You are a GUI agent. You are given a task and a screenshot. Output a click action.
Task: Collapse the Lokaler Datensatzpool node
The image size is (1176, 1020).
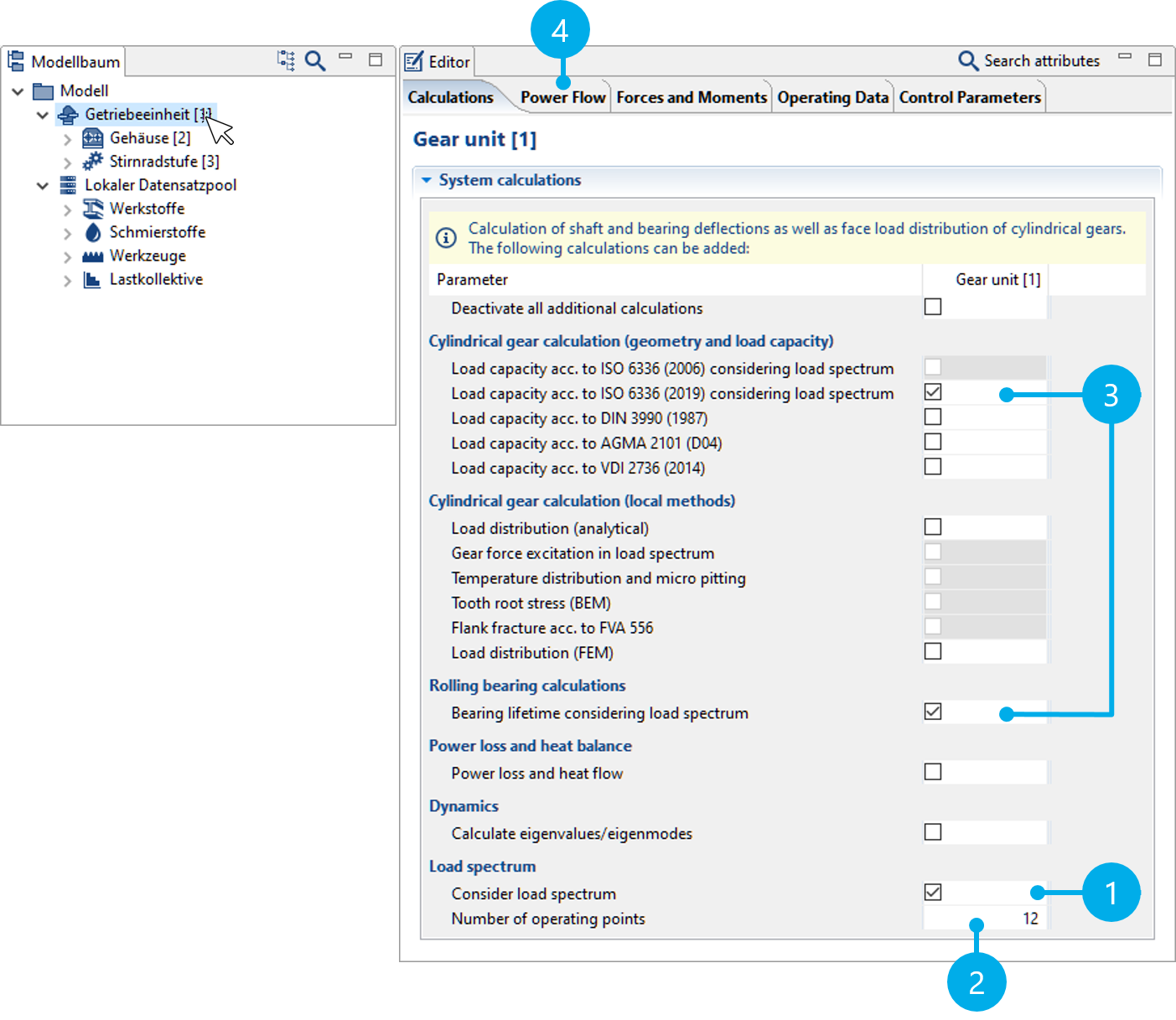43,185
